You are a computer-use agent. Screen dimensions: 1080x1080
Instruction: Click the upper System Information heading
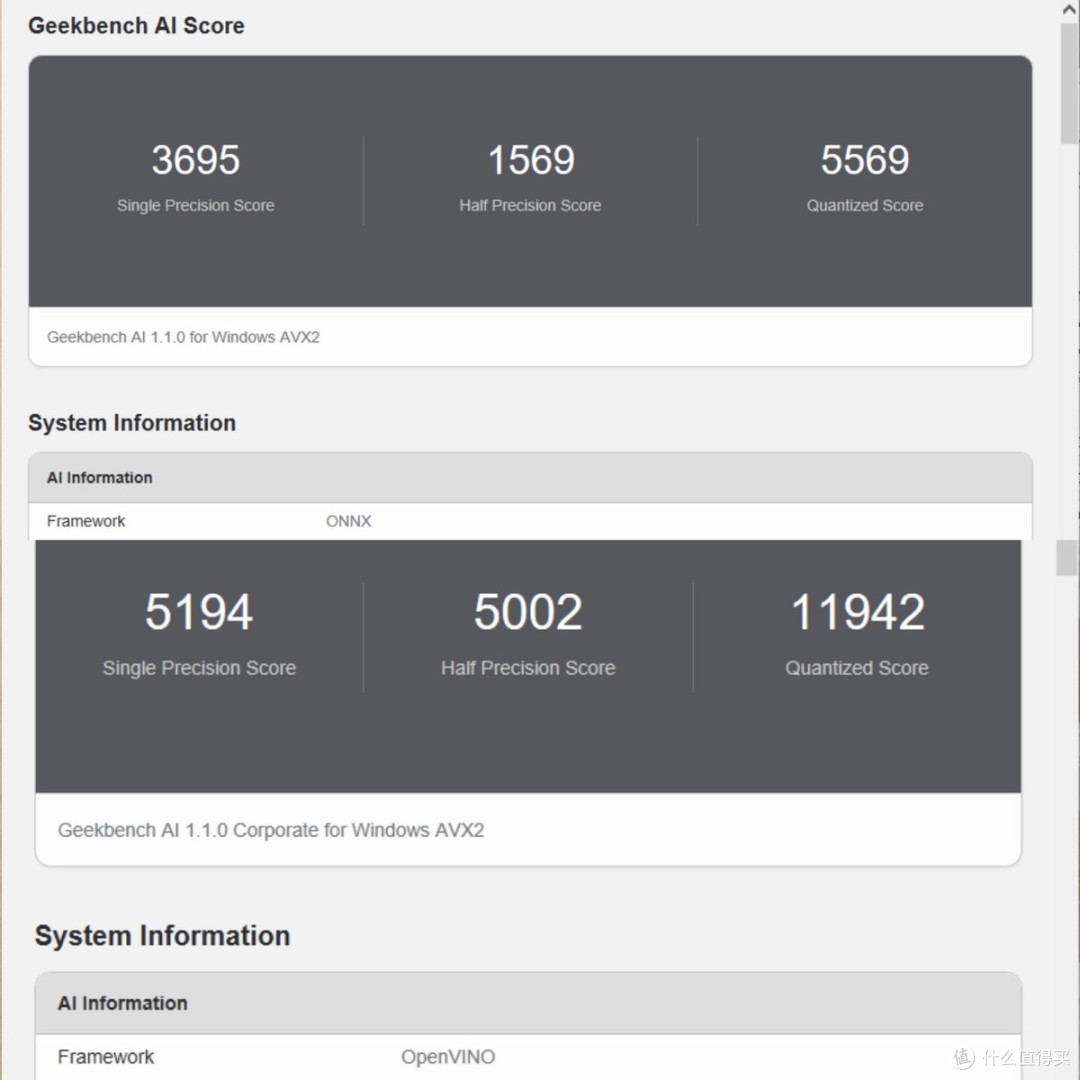coord(132,422)
